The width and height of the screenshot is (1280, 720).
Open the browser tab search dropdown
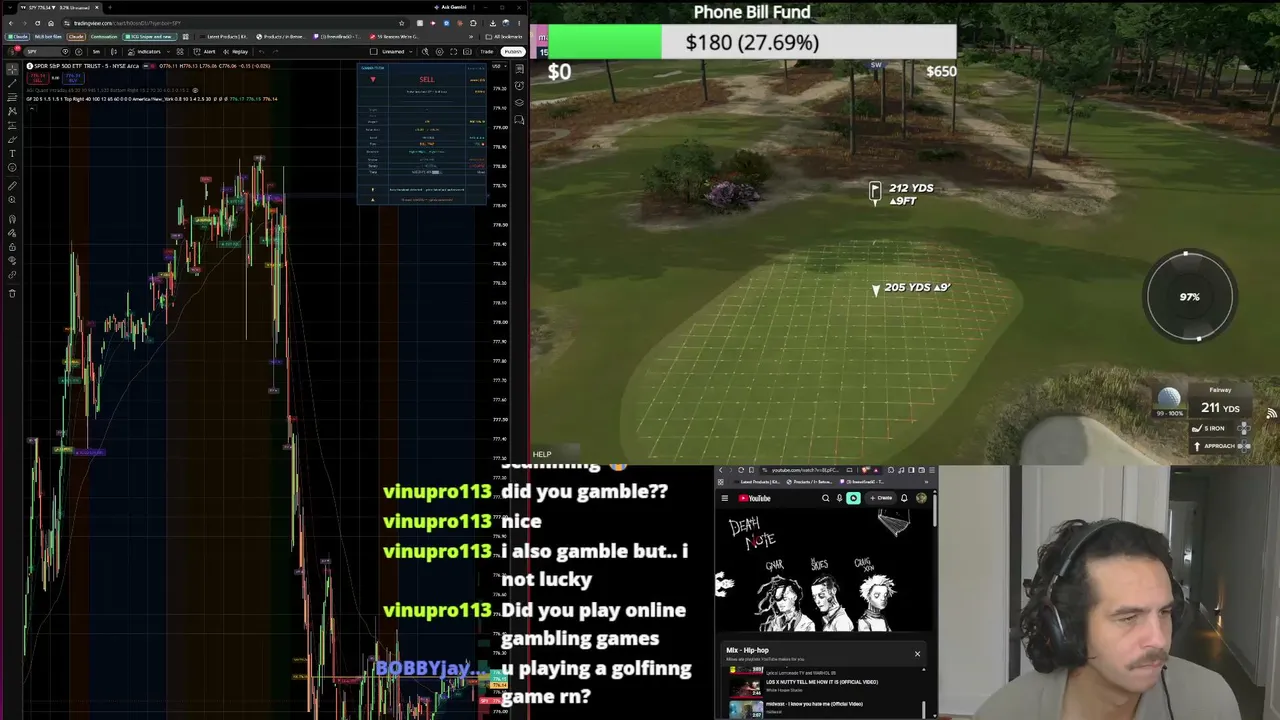coord(12,7)
